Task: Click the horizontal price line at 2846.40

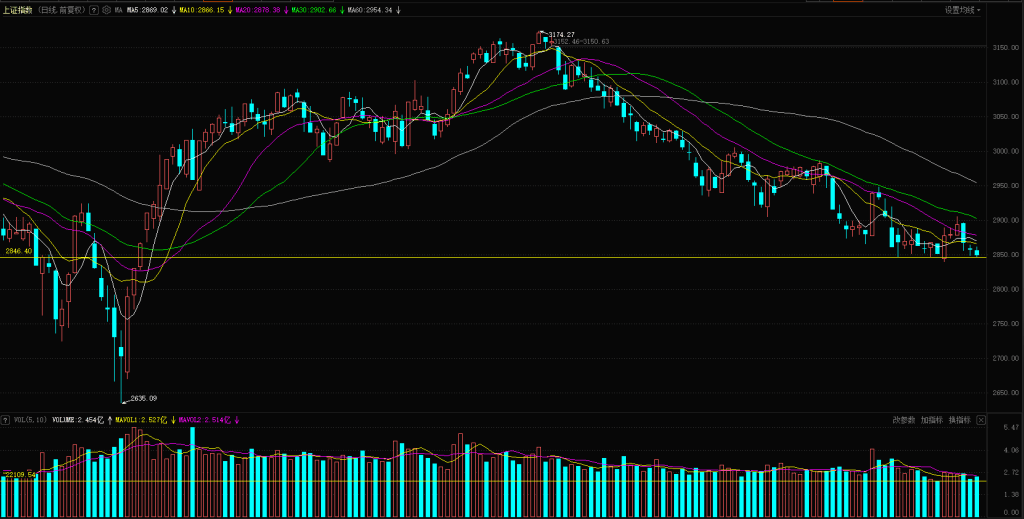Action: (x=500, y=258)
